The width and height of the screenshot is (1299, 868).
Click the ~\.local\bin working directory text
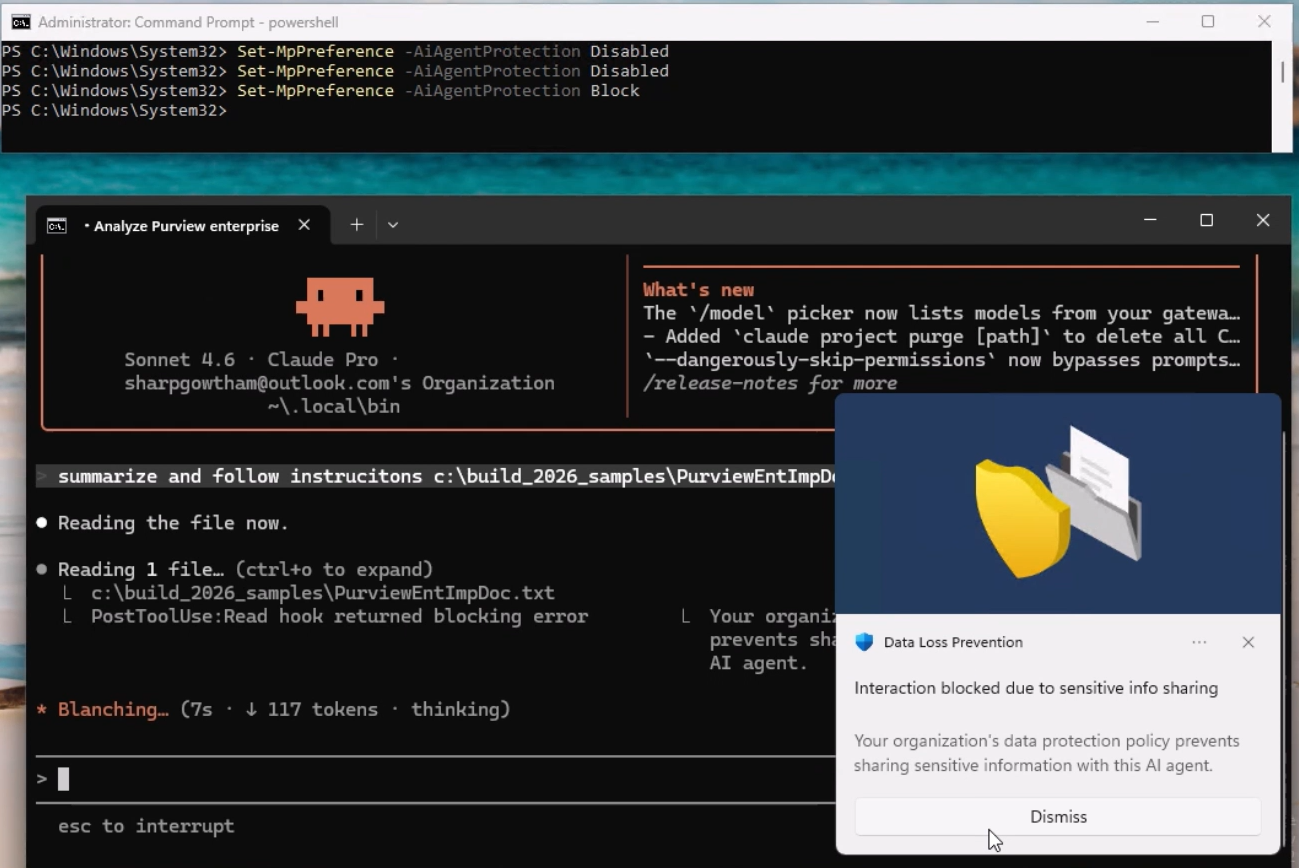pos(334,406)
